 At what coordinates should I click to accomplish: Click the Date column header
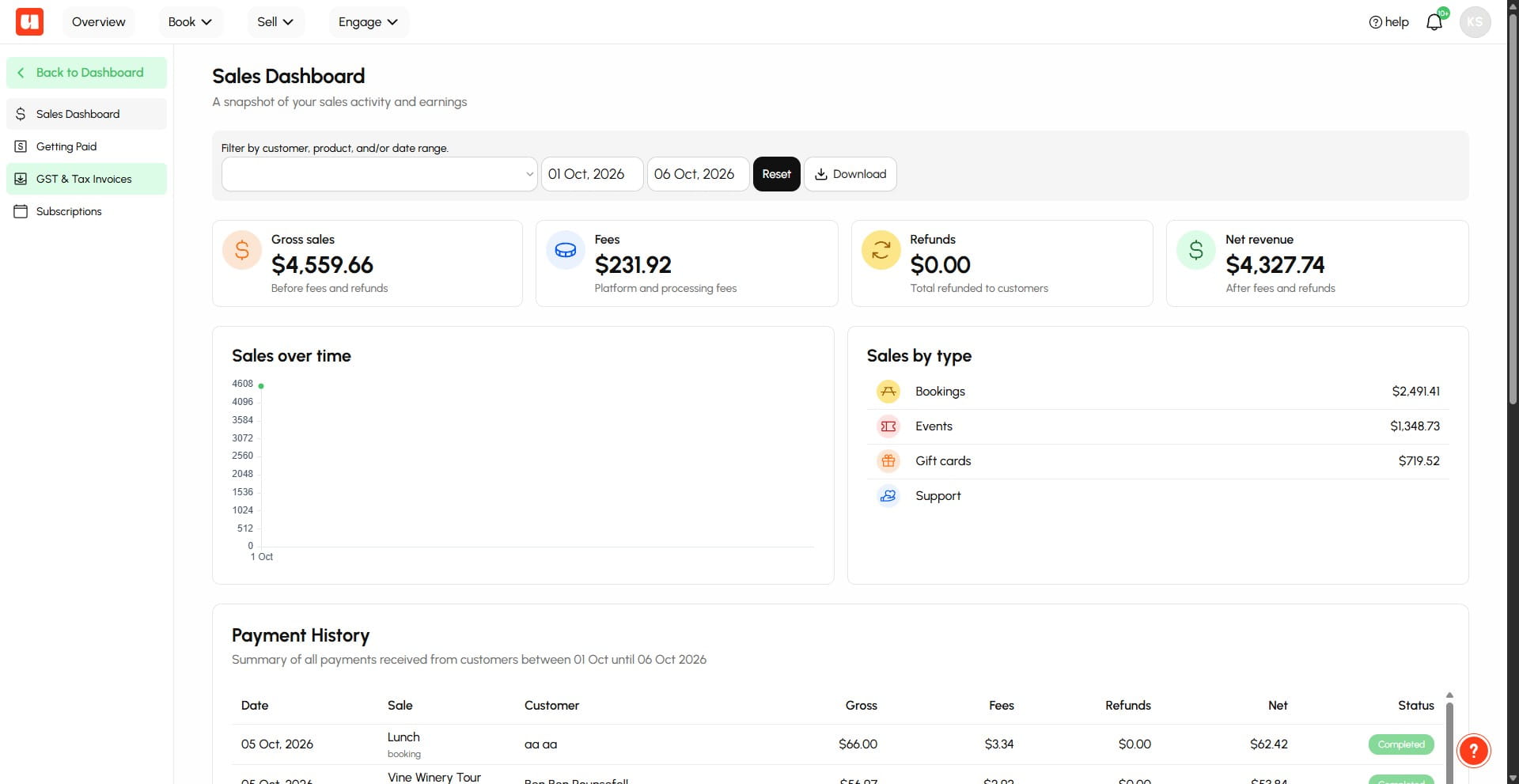point(255,706)
